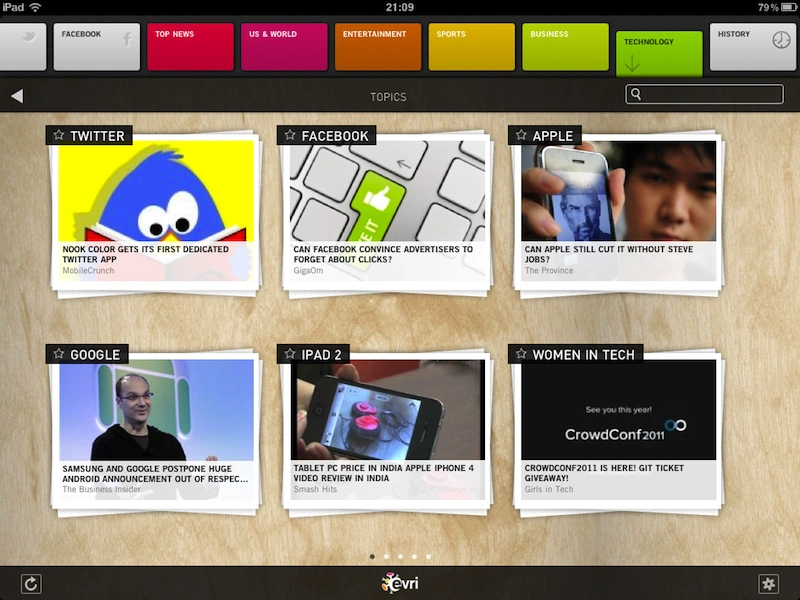Open Facebook advertisers clicks article

click(383, 254)
